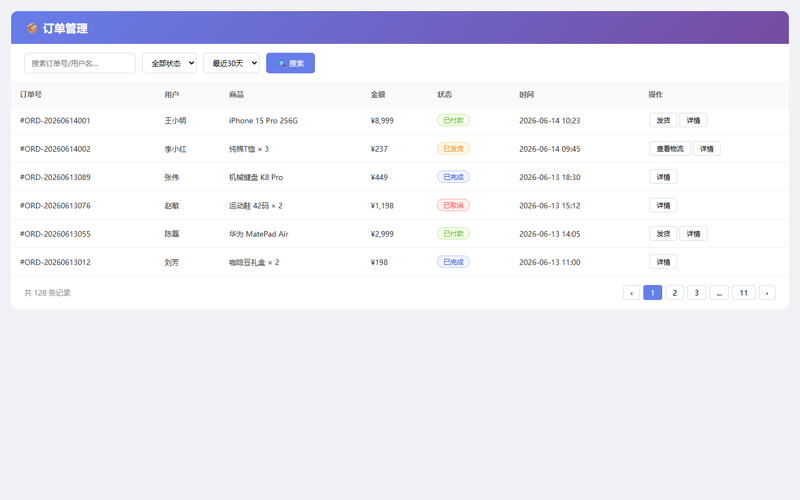Click user name 李小红
This screenshot has width=800, height=500.
point(175,149)
